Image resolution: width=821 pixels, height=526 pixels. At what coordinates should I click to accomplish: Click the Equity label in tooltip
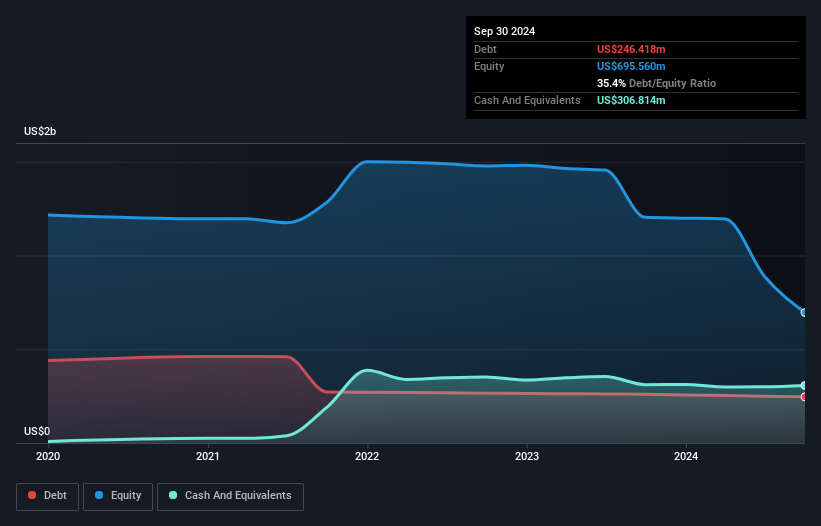489,66
